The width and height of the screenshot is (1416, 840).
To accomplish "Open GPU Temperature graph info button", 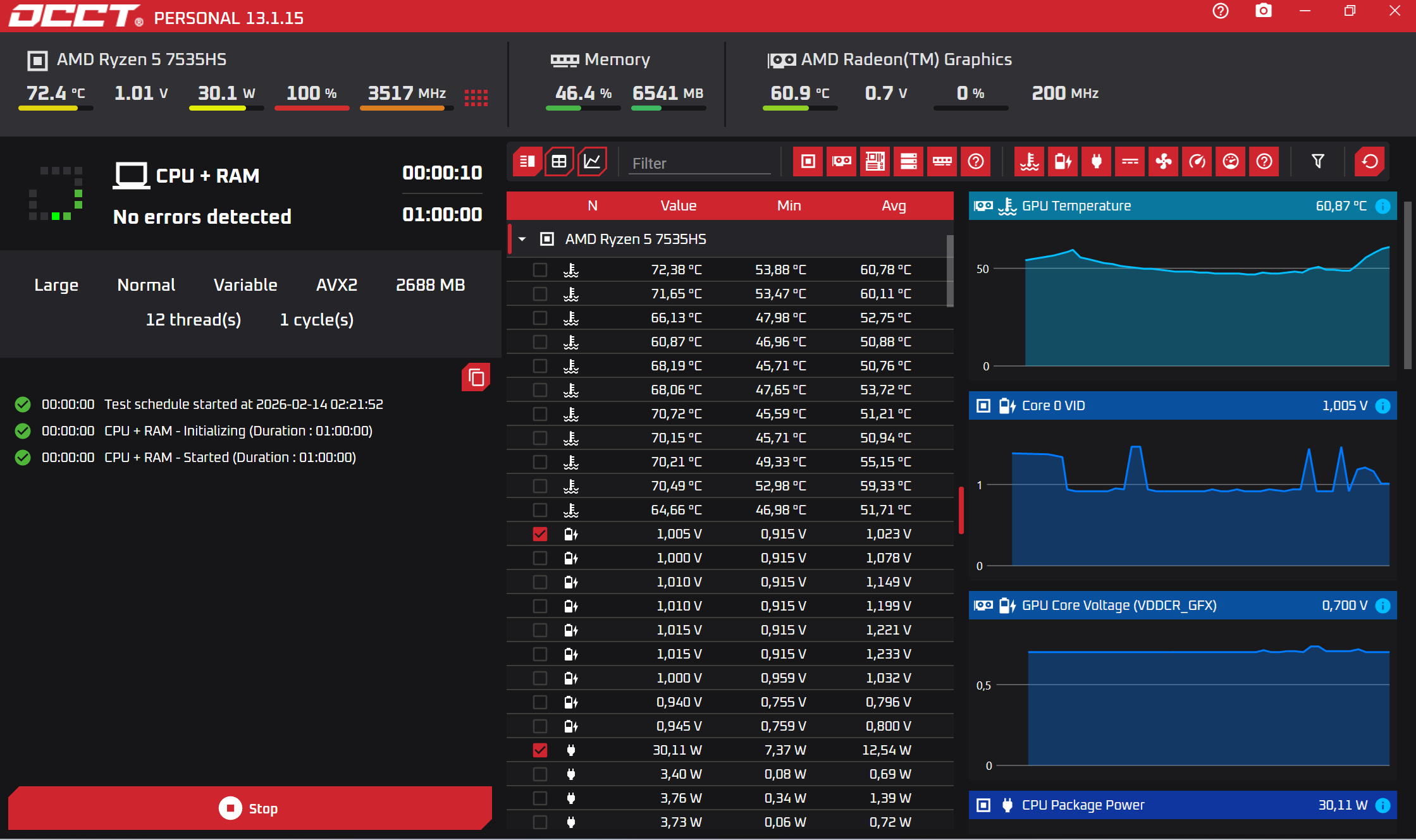I will point(1383,206).
